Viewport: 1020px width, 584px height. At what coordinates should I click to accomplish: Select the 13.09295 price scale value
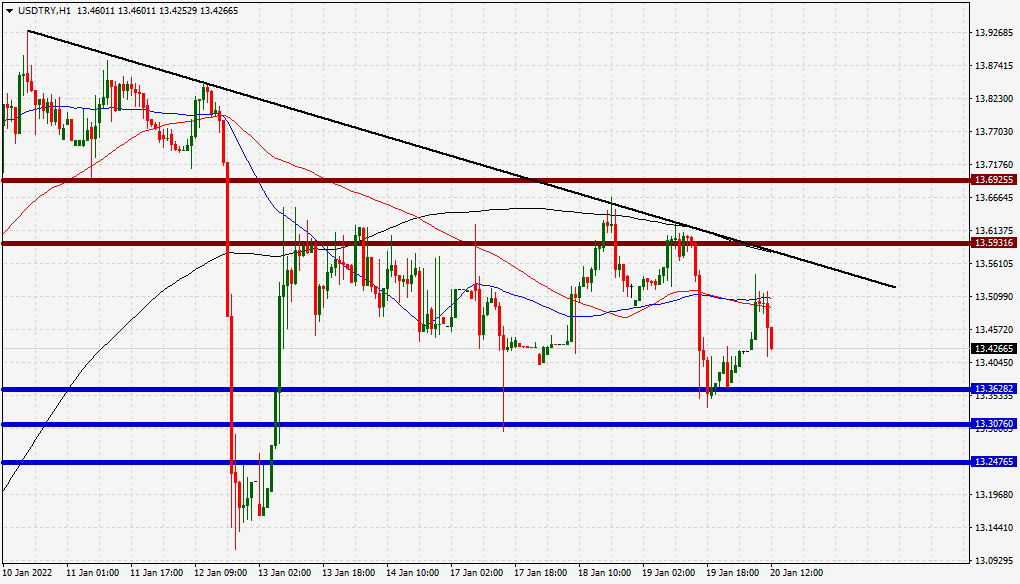993,561
